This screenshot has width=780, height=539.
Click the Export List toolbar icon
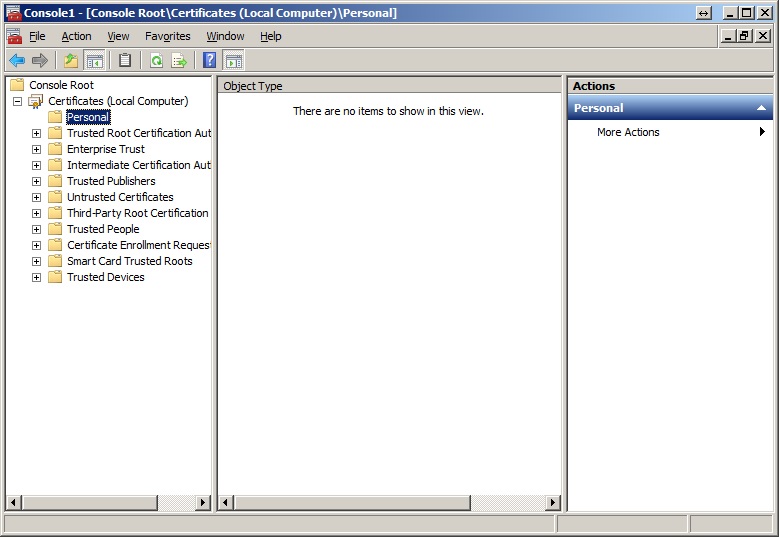[179, 61]
